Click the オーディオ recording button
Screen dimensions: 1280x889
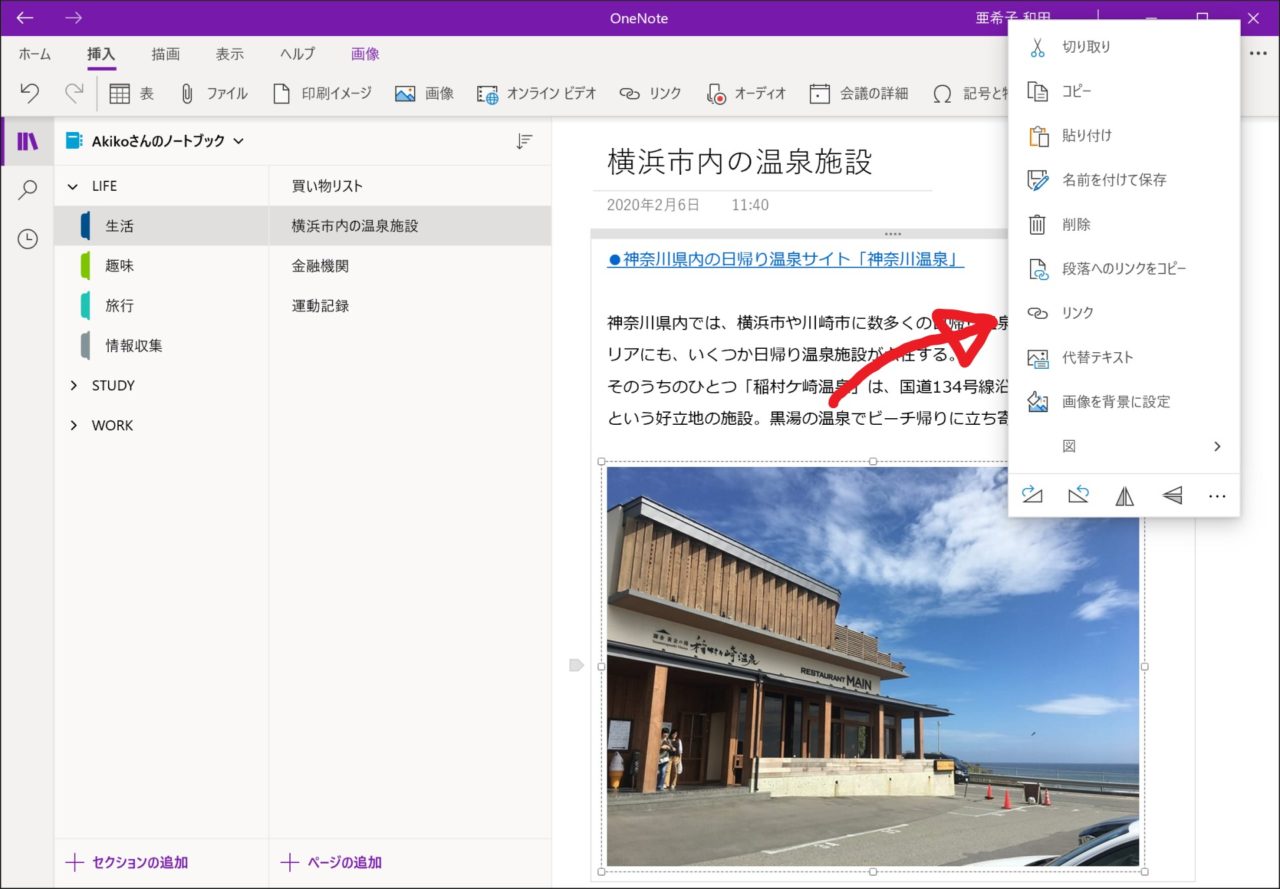(745, 93)
